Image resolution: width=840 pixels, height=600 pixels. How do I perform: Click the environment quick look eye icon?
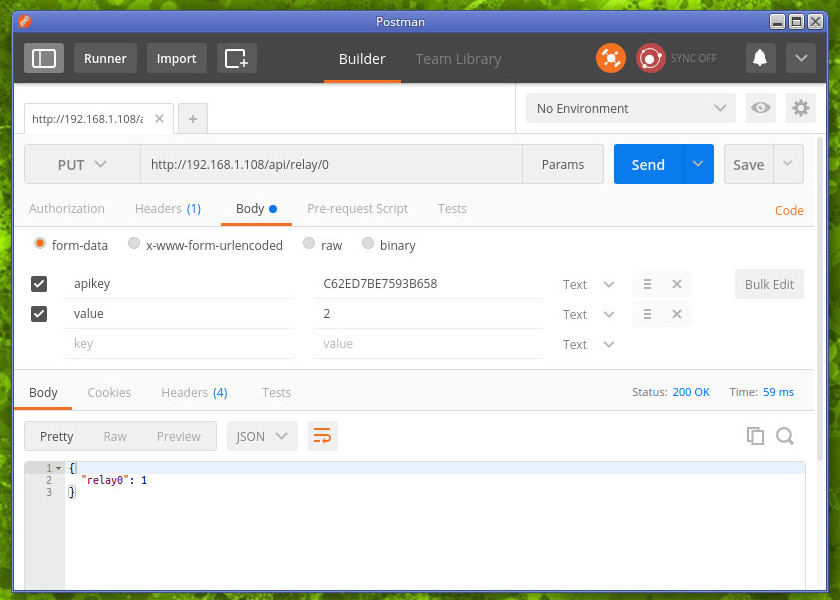tap(760, 108)
